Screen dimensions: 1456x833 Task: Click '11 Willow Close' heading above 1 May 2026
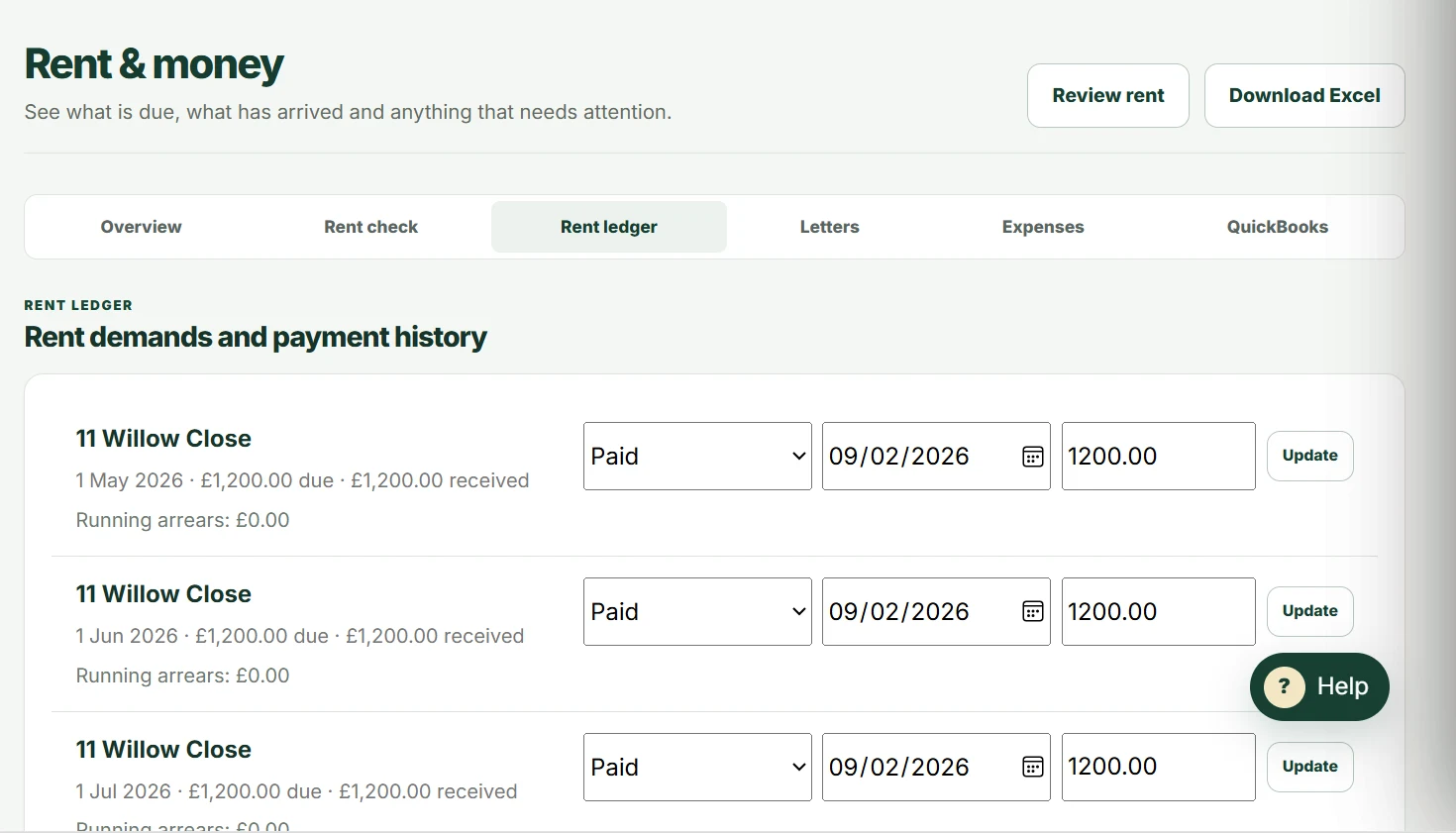click(163, 439)
